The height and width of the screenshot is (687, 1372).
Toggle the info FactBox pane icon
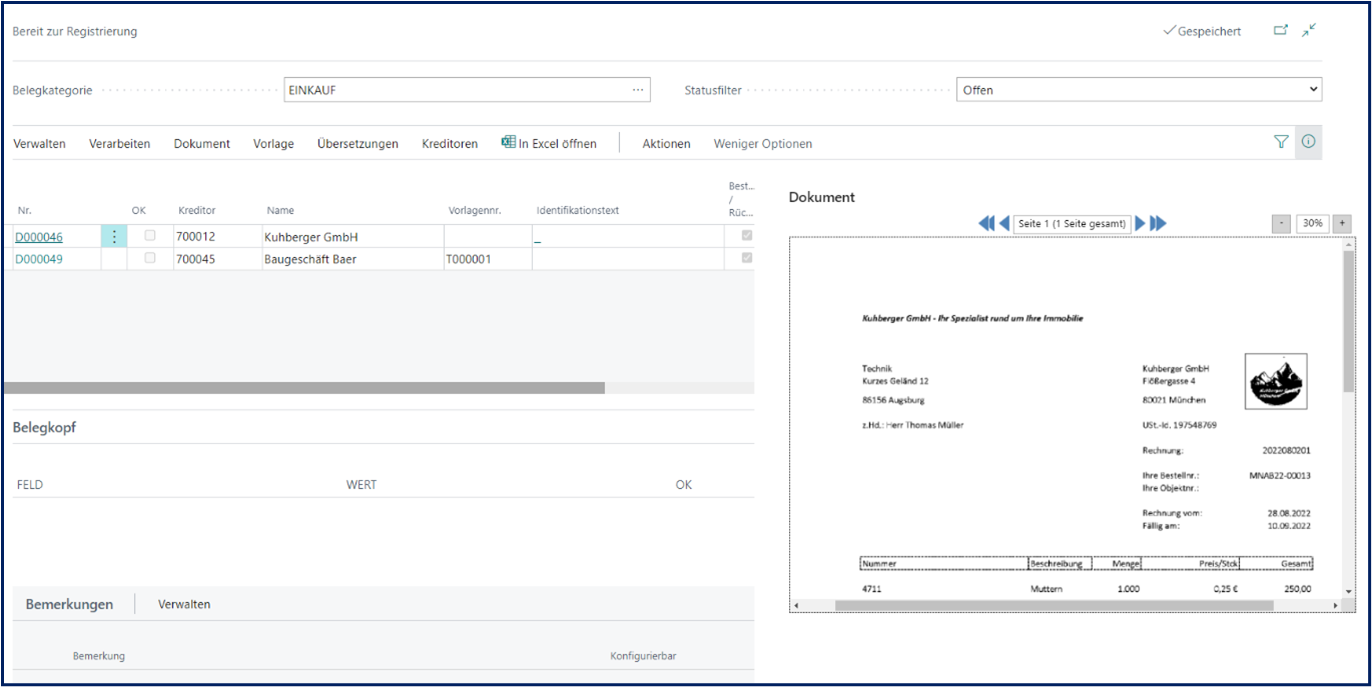pos(1308,143)
